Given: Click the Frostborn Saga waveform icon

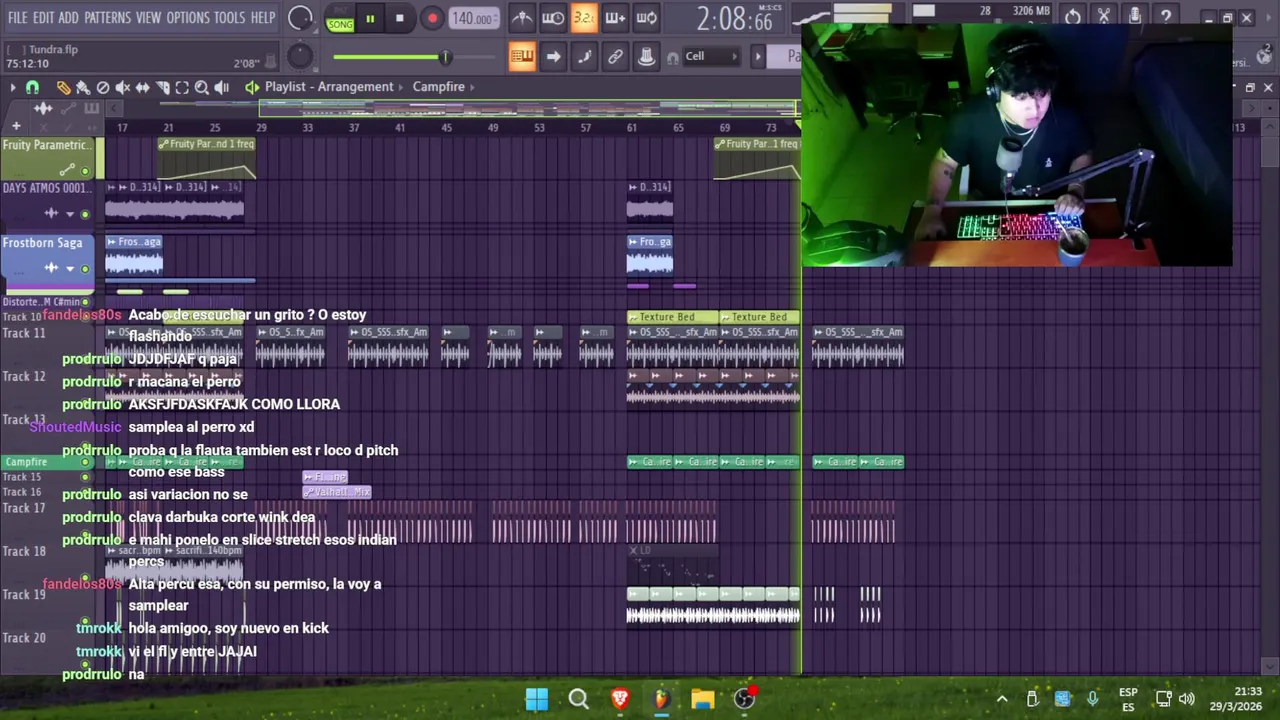Looking at the screenshot, I should tap(51, 268).
